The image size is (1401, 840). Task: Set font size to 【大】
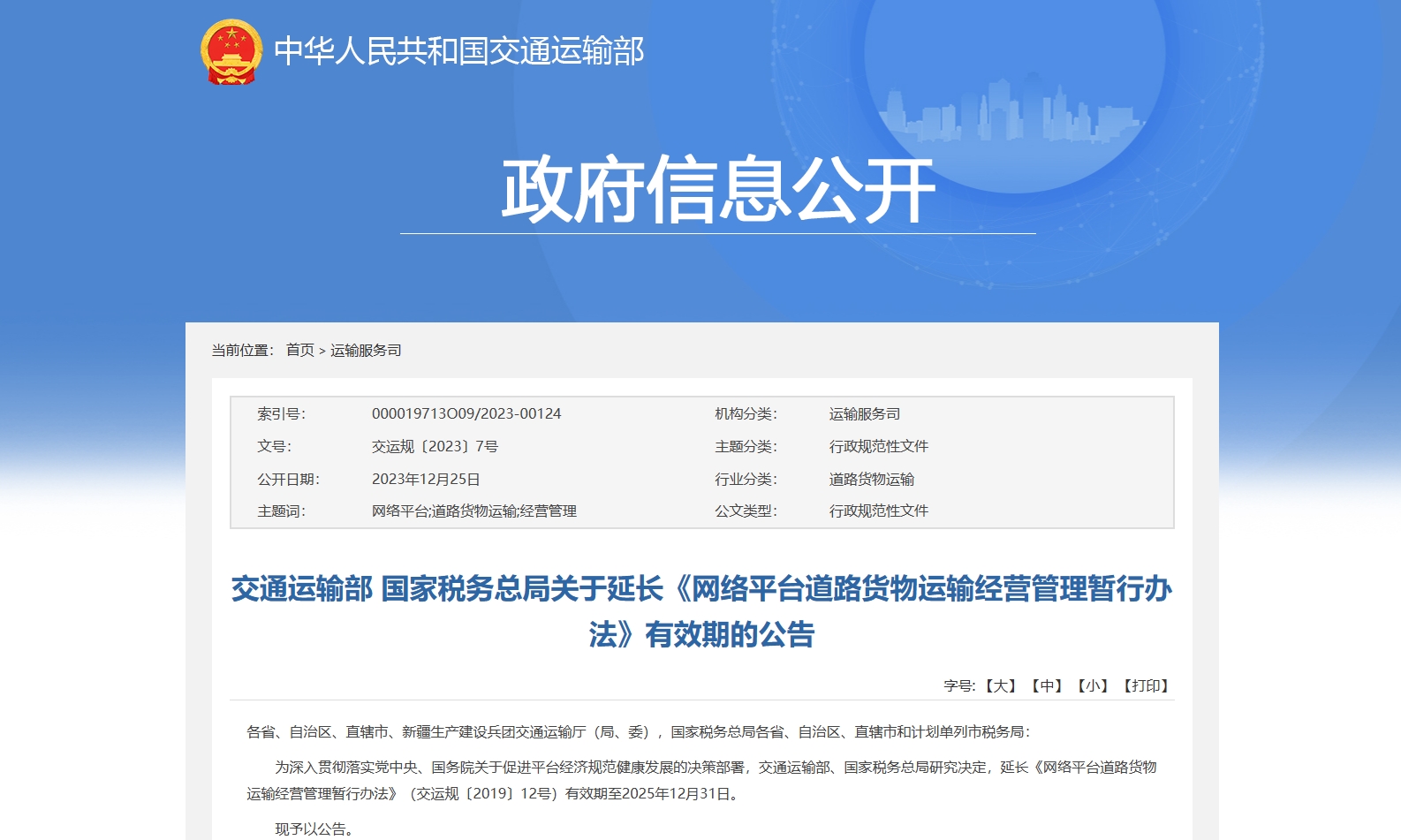pyautogui.click(x=1000, y=685)
